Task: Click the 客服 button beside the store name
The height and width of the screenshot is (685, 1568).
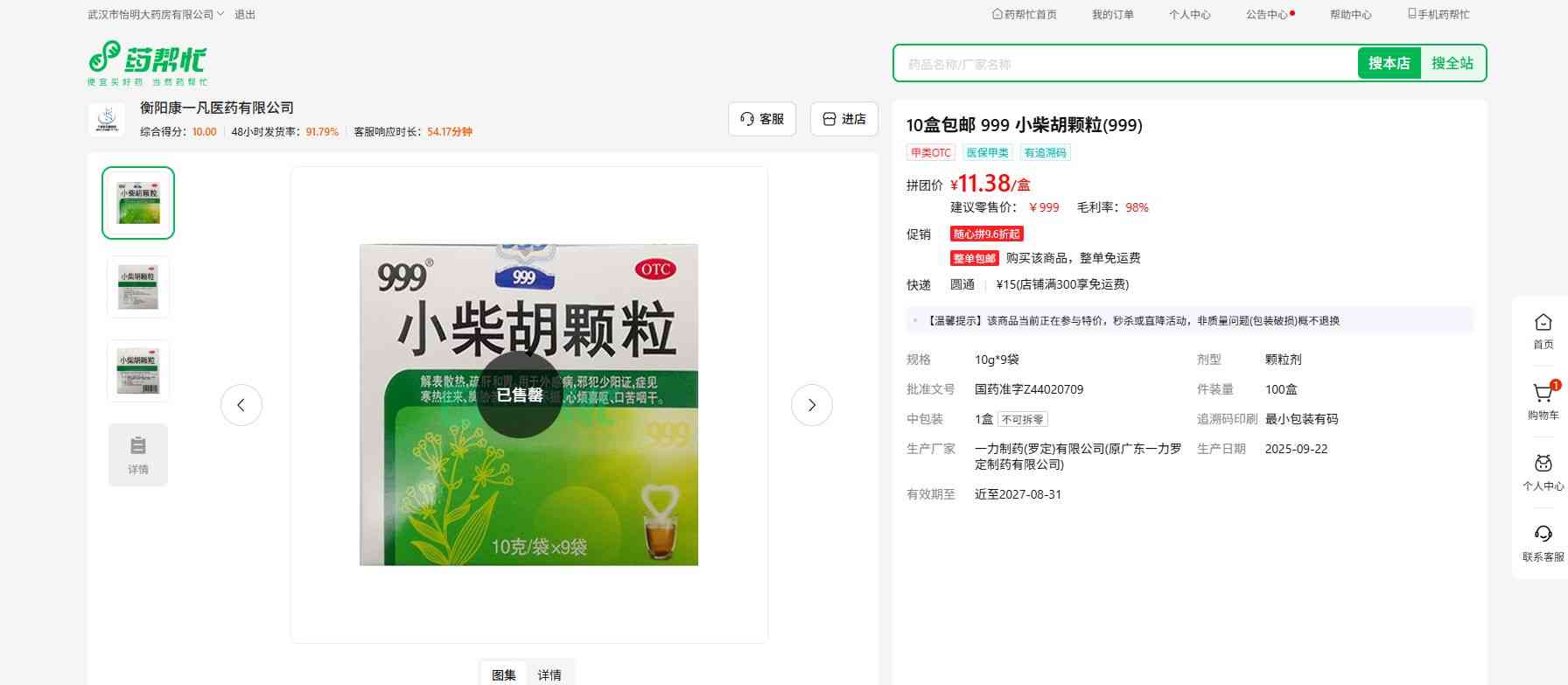Action: [x=762, y=119]
